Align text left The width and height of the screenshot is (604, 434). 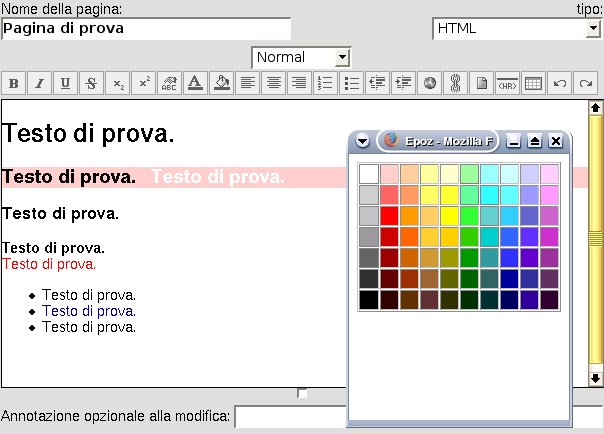(x=247, y=83)
